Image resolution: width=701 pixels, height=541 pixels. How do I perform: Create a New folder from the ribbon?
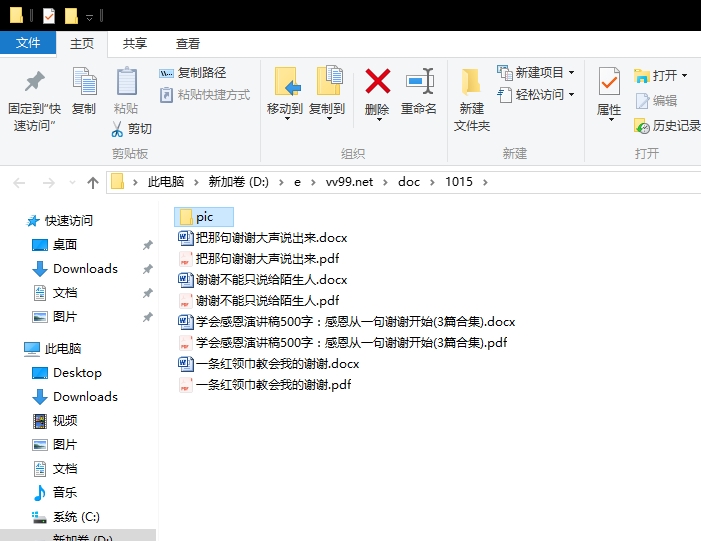pyautogui.click(x=472, y=100)
